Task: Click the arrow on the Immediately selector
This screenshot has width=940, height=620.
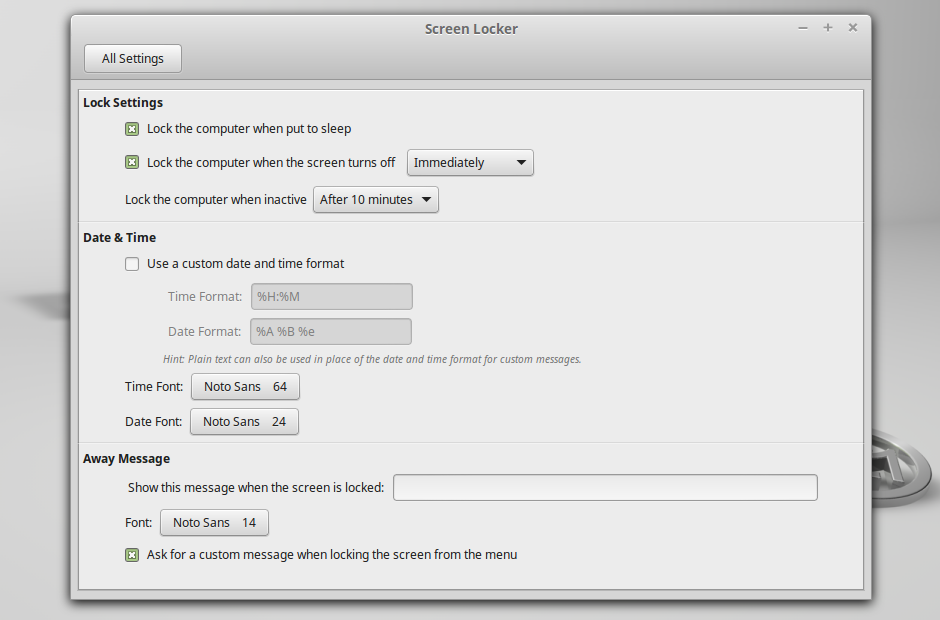Action: click(521, 162)
